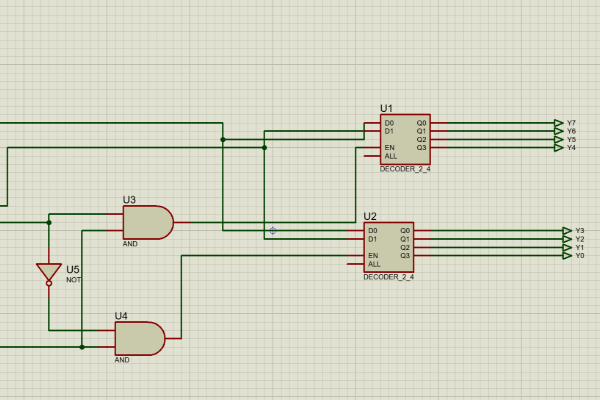The width and height of the screenshot is (600, 400).
Task: Select the U1 decoder component body
Action: click(x=405, y=139)
